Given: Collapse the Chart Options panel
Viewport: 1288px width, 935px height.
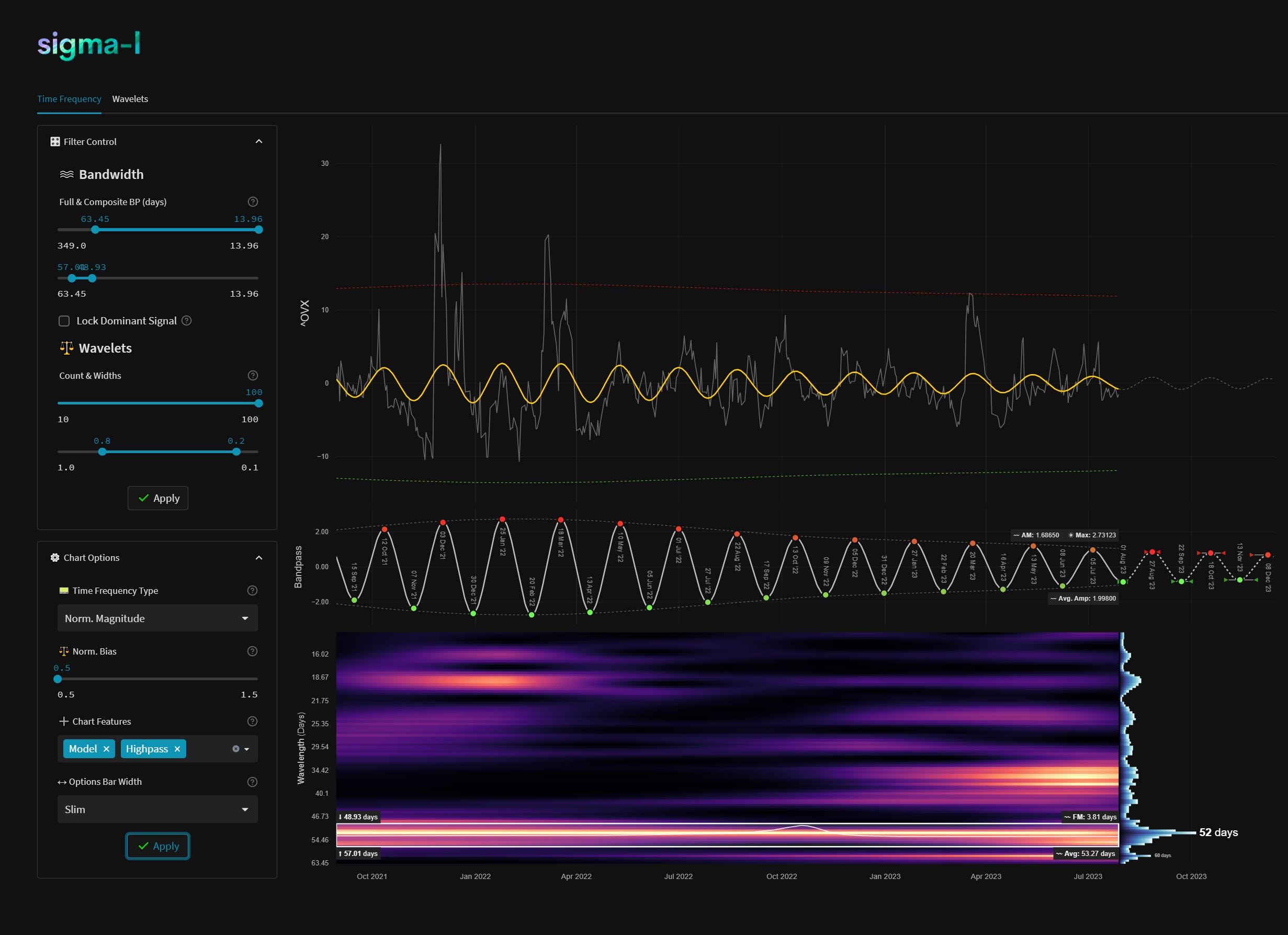Looking at the screenshot, I should pyautogui.click(x=259, y=558).
